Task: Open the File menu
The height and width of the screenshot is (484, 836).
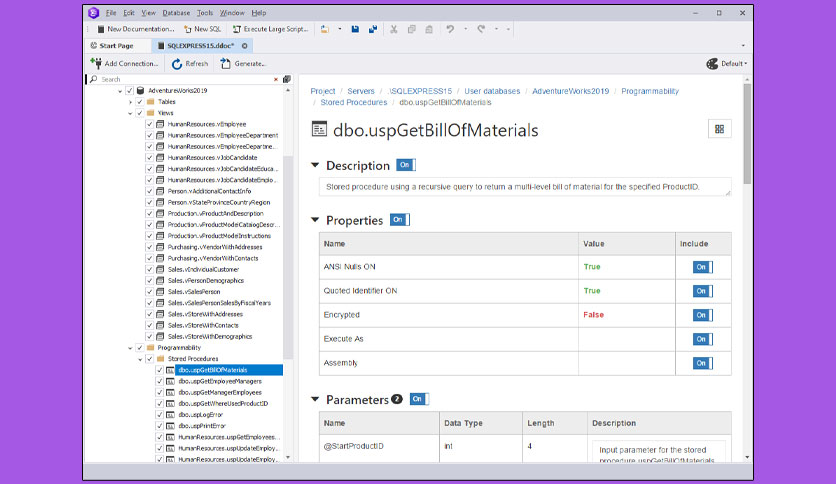Action: (x=111, y=13)
